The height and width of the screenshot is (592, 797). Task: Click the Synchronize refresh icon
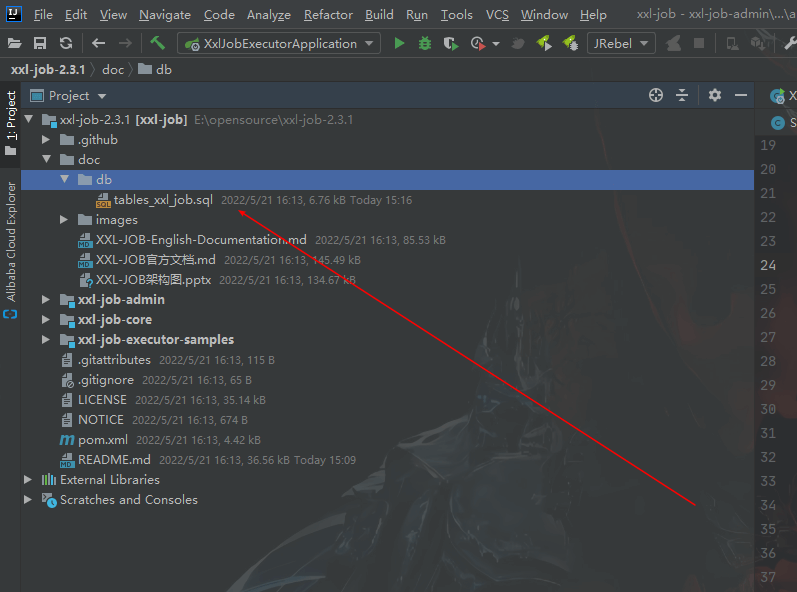66,44
